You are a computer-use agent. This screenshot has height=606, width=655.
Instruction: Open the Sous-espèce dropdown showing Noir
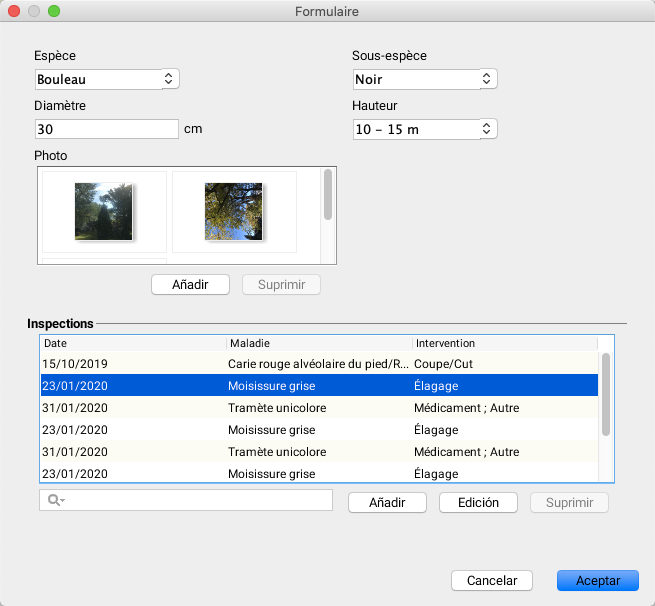pyautogui.click(x=425, y=78)
